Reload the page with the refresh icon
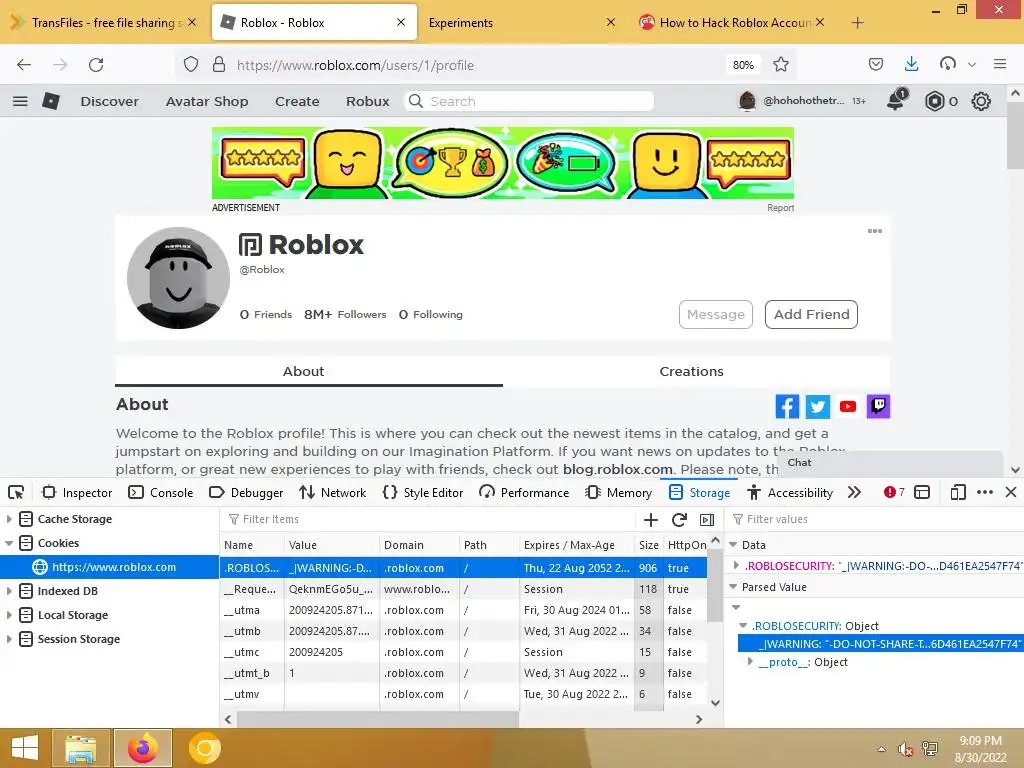The width and height of the screenshot is (1024, 768). [x=96, y=65]
